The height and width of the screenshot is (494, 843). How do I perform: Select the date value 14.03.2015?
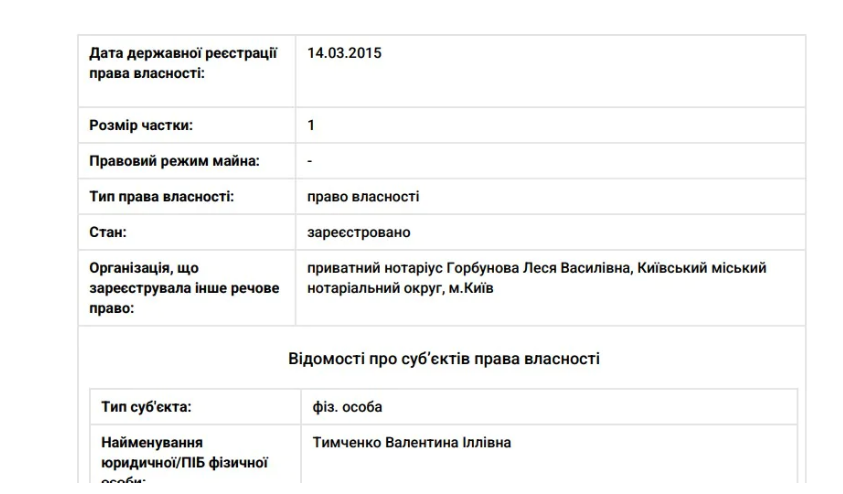pyautogui.click(x=344, y=53)
